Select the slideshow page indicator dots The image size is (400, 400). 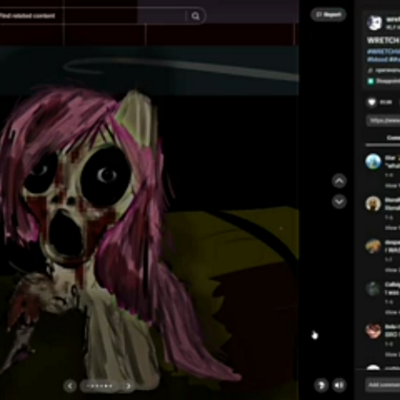coord(99,386)
